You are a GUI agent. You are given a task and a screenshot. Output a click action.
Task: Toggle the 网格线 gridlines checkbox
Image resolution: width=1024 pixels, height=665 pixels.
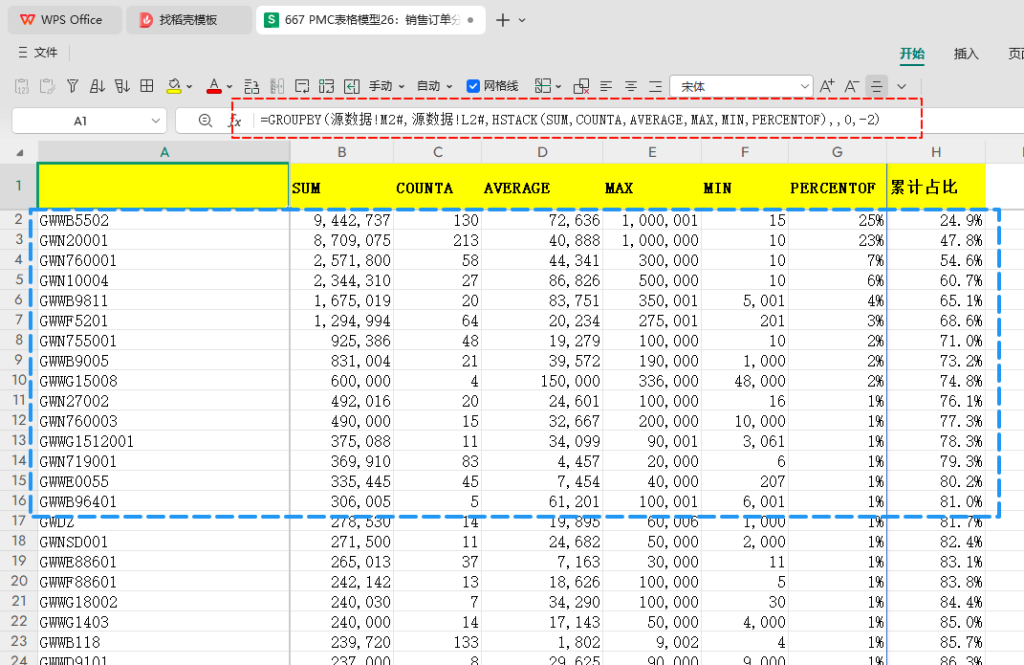[x=473, y=86]
